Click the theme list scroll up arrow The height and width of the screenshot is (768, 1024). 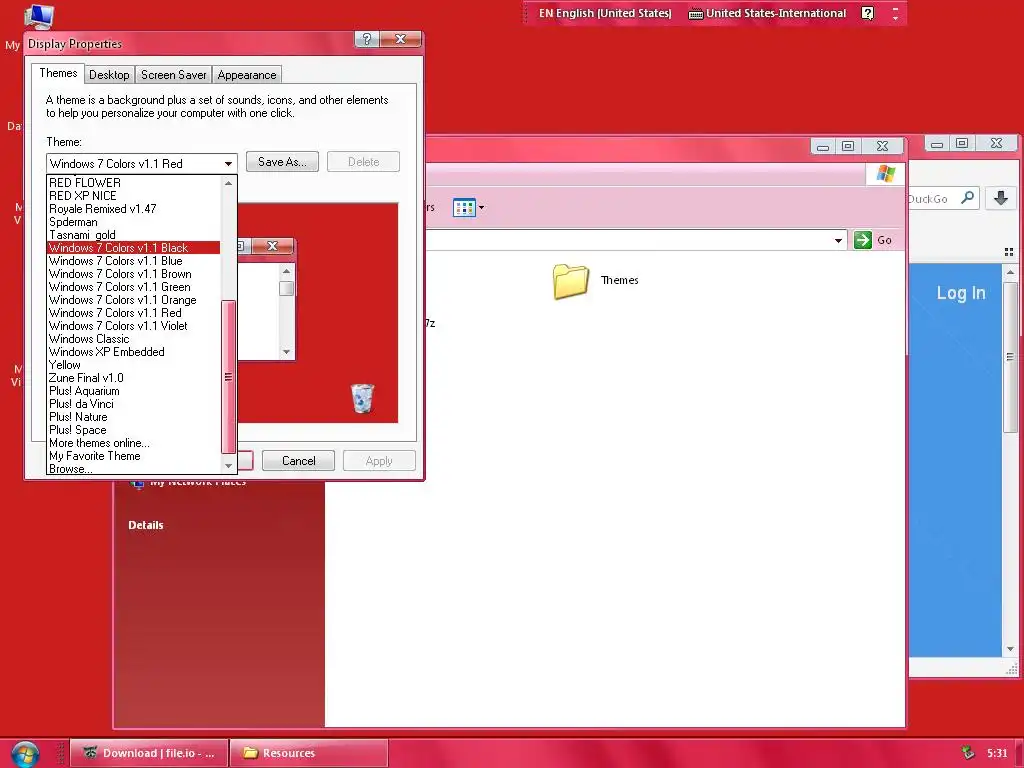click(x=228, y=183)
